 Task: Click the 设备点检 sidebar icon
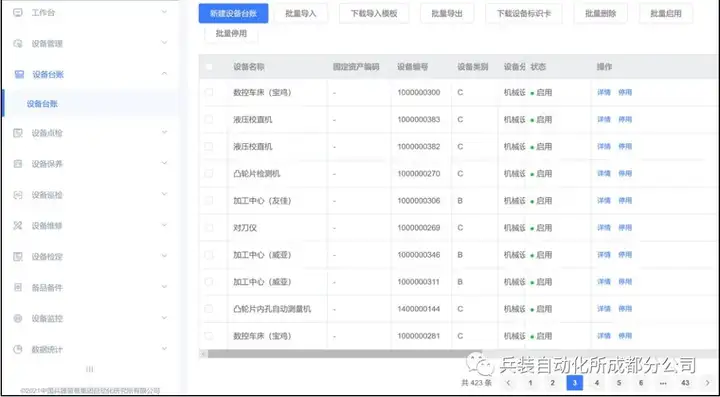[x=17, y=133]
